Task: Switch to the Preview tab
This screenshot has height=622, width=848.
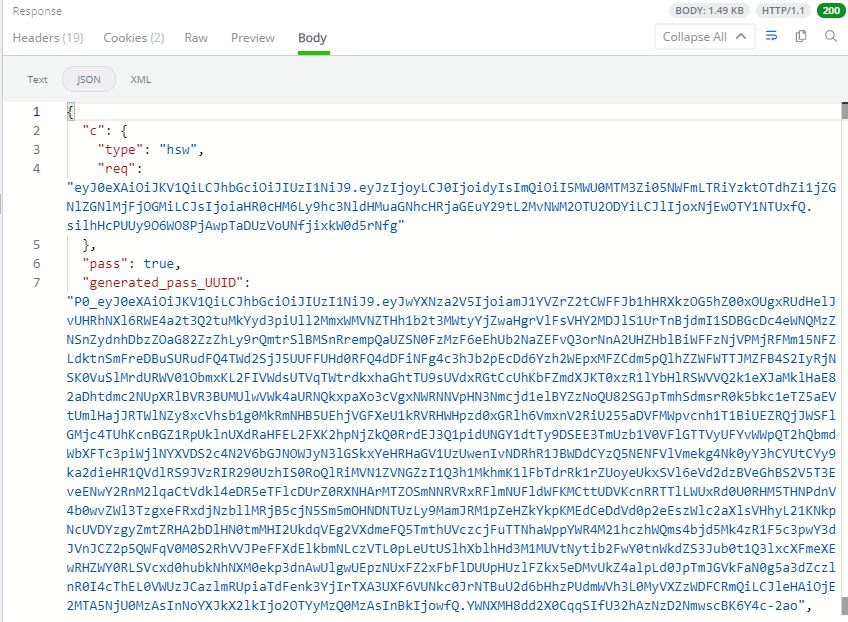Action: click(x=252, y=37)
